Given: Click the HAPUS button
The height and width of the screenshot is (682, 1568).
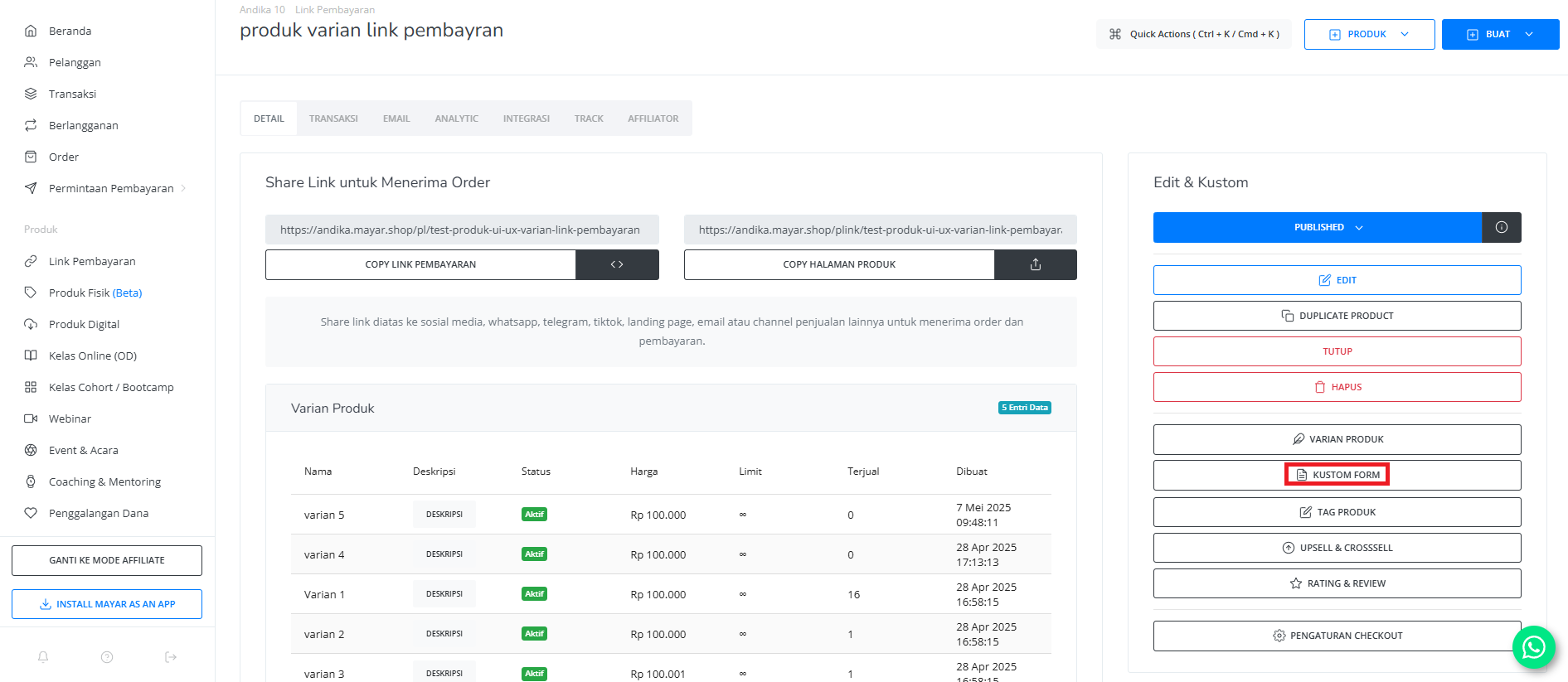Looking at the screenshot, I should (x=1337, y=387).
